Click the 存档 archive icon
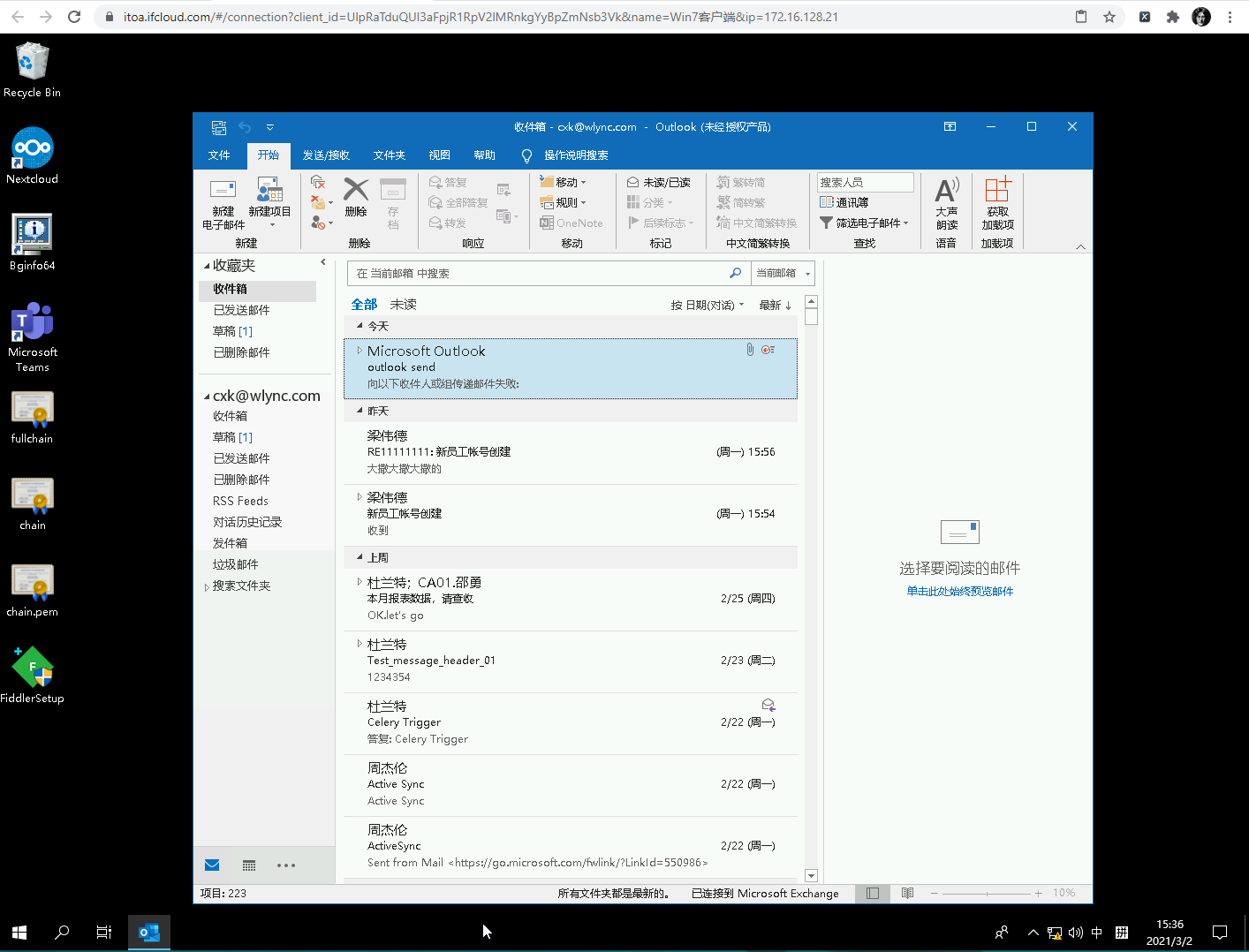This screenshot has width=1249, height=952. [393, 203]
